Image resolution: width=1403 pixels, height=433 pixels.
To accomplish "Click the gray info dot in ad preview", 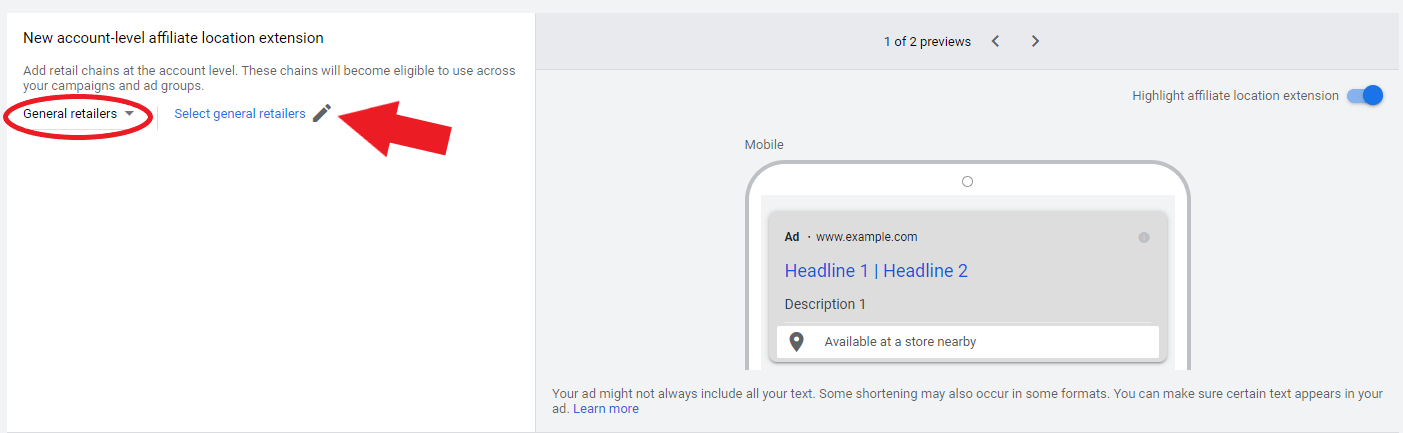I will tap(1144, 237).
